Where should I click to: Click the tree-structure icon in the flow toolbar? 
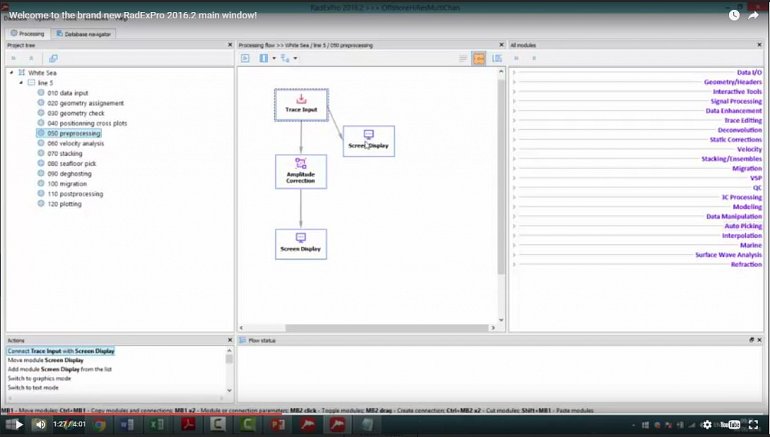point(285,58)
